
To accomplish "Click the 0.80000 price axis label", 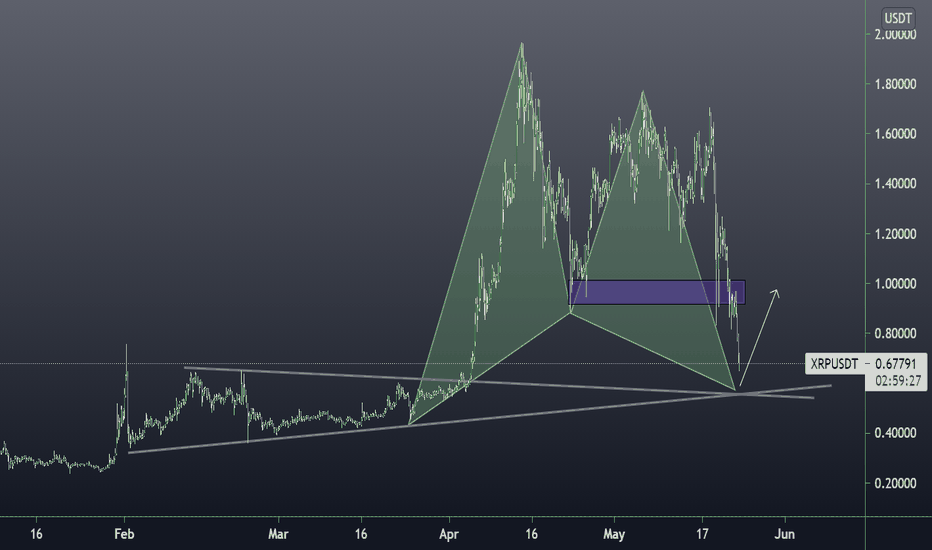I will click(x=895, y=334).
